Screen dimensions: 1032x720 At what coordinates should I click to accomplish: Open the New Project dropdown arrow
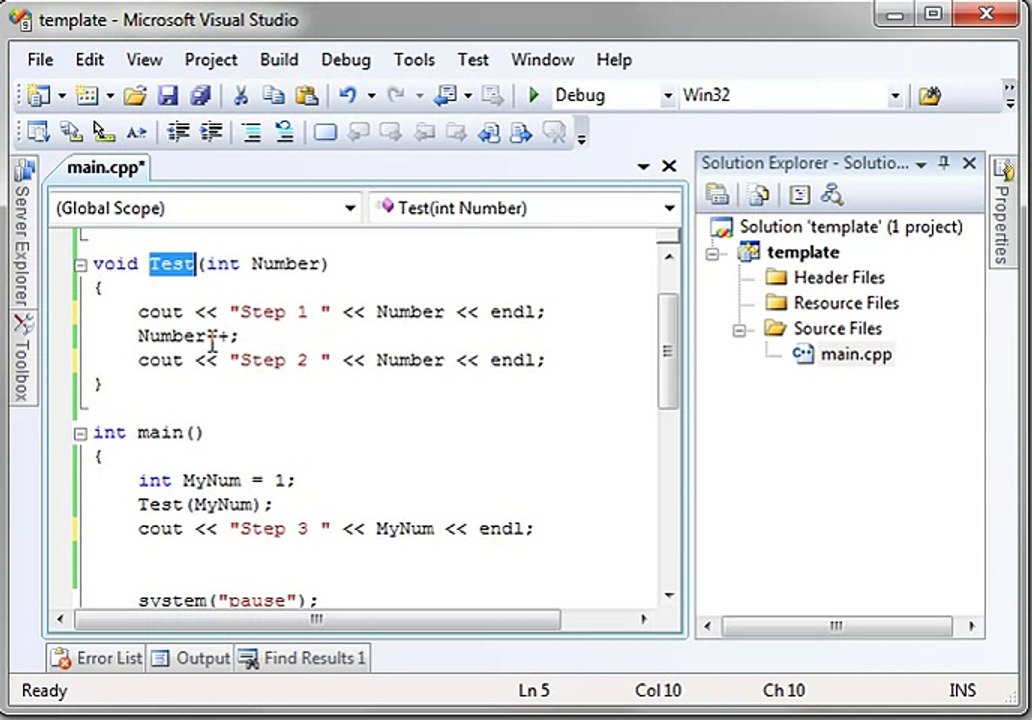pyautogui.click(x=62, y=96)
